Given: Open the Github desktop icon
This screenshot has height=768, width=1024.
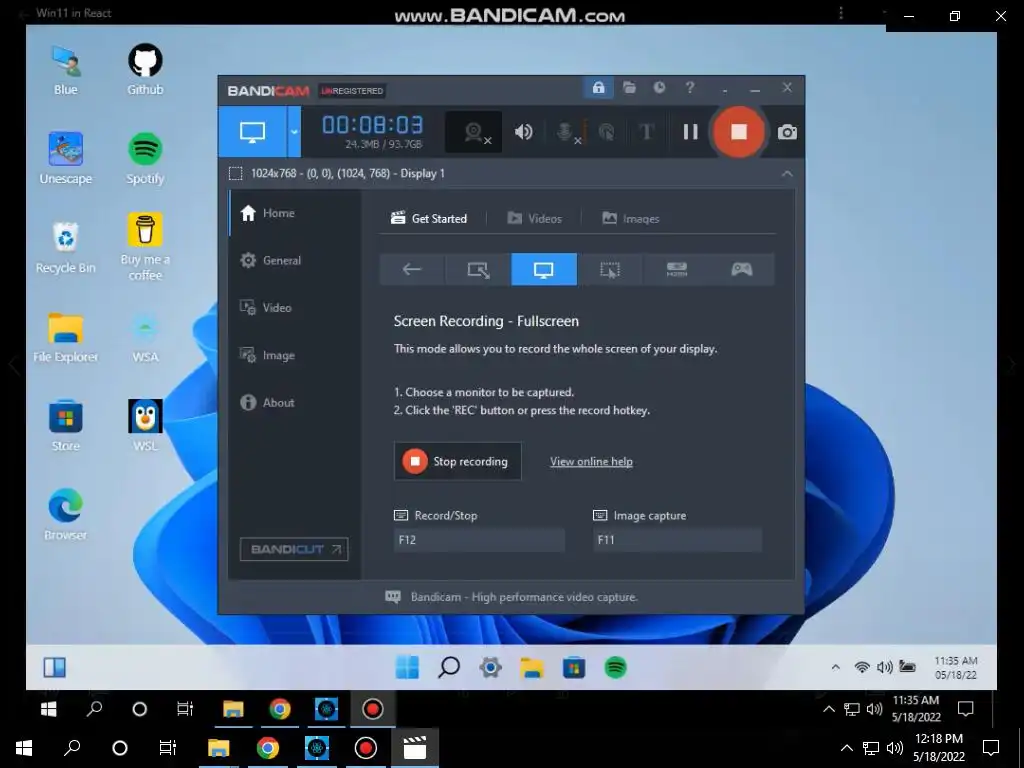Looking at the screenshot, I should [145, 70].
